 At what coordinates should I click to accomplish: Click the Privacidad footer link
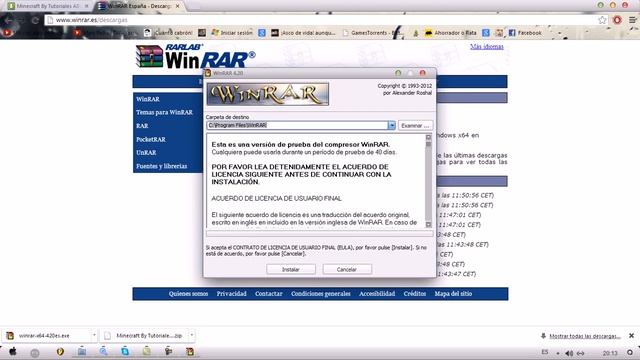tap(231, 294)
